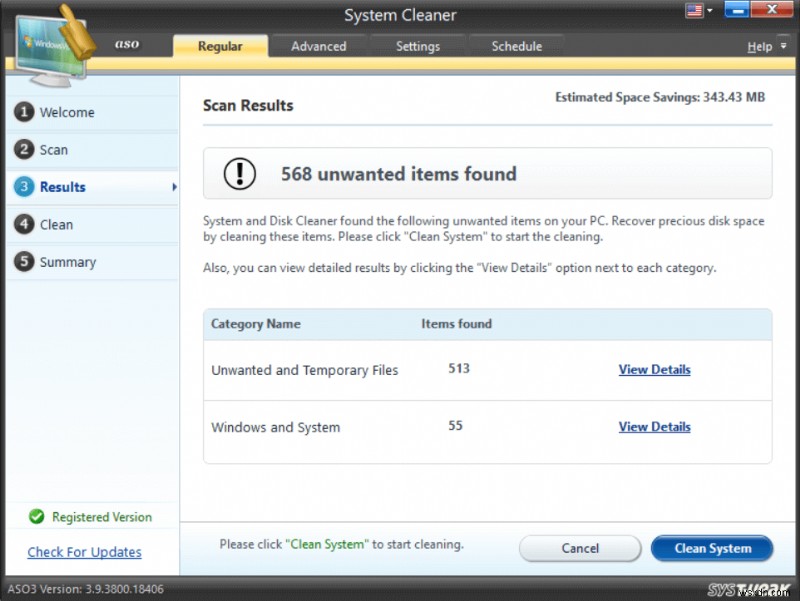The image size is (800, 601).
Task: Click the aso logo badge
Action: pyautogui.click(x=126, y=43)
